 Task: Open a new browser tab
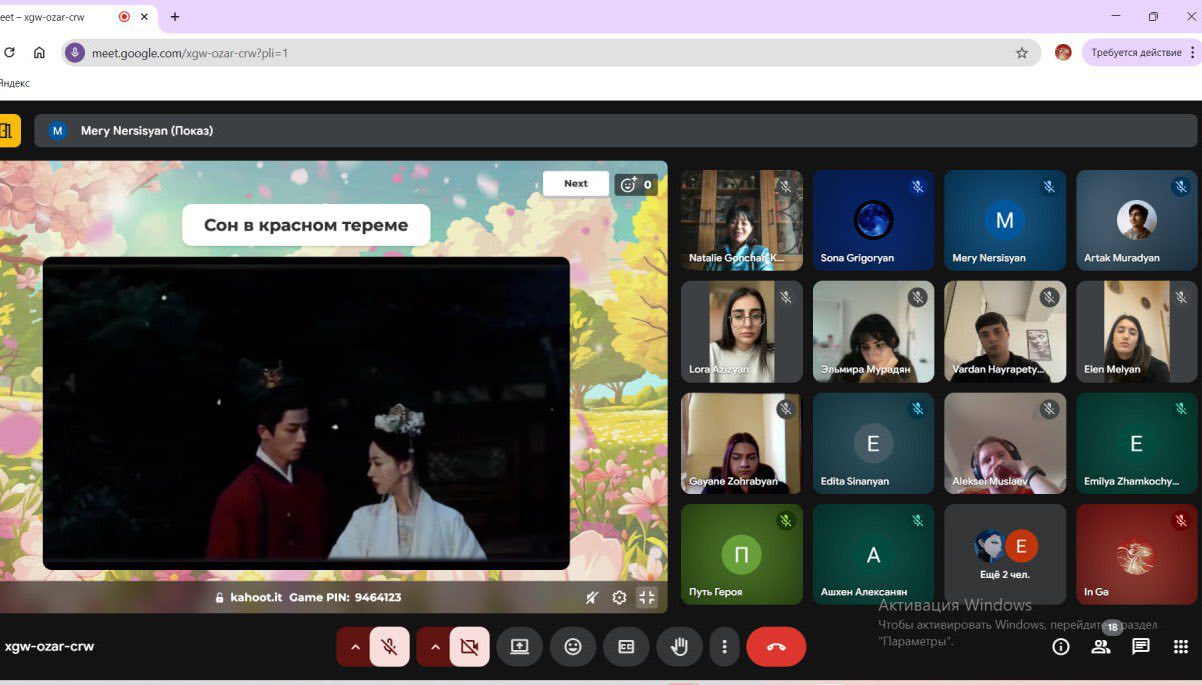pyautogui.click(x=175, y=17)
